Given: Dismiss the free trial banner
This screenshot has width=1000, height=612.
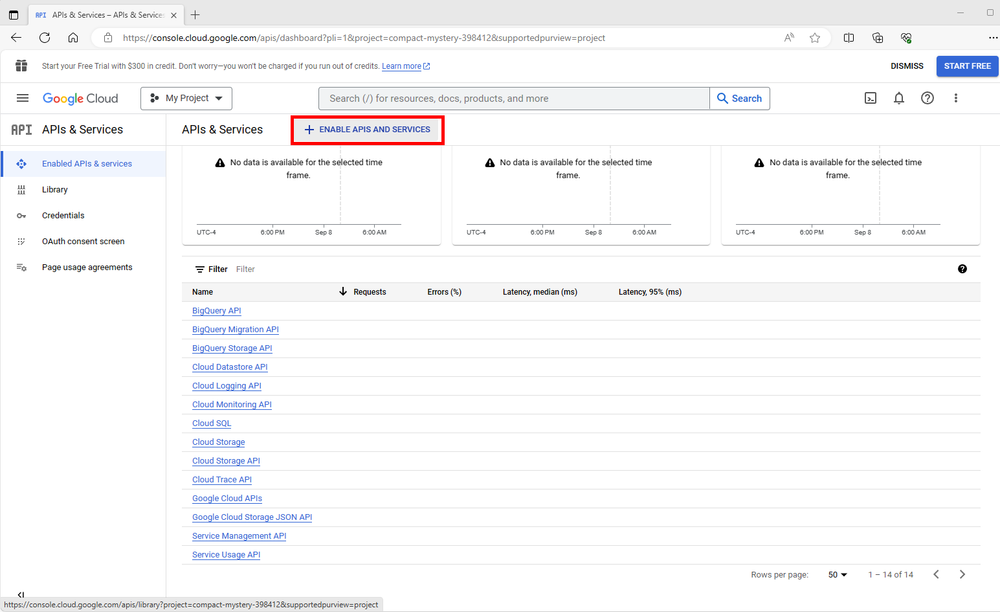Looking at the screenshot, I should click(x=906, y=66).
